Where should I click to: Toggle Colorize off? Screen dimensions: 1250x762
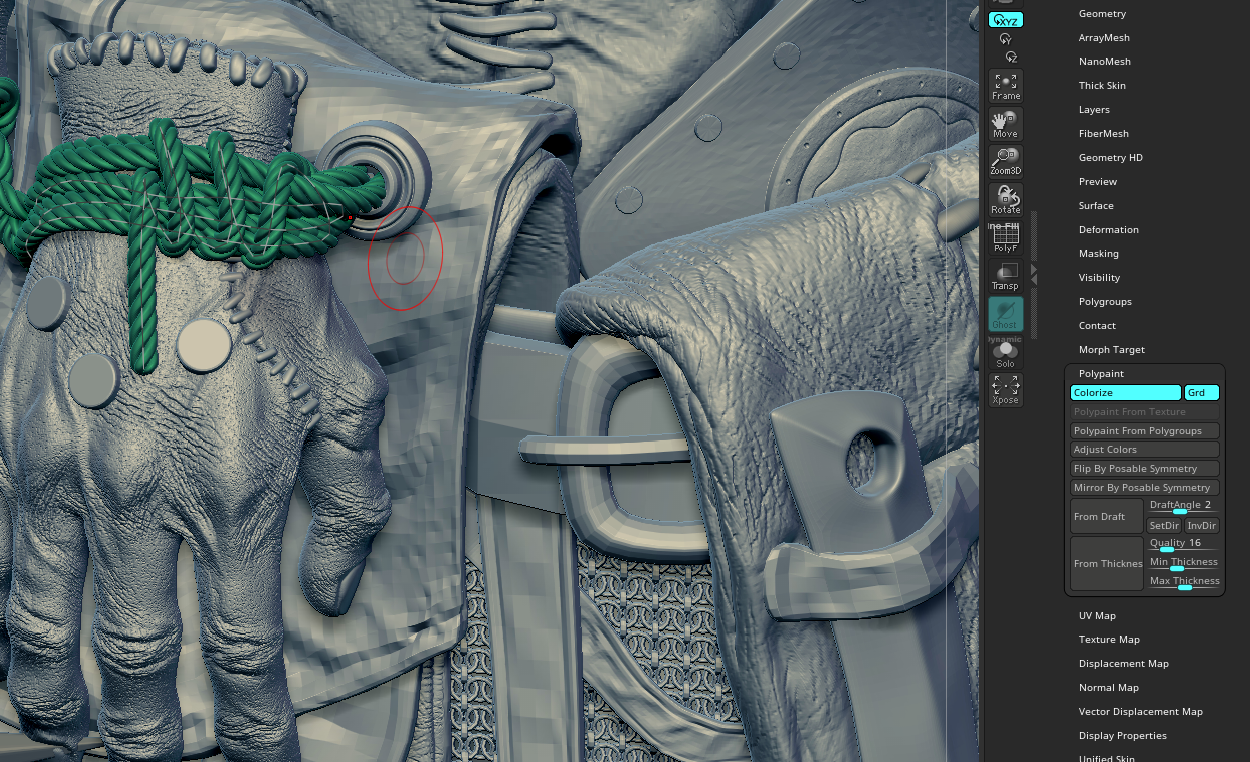(1126, 393)
